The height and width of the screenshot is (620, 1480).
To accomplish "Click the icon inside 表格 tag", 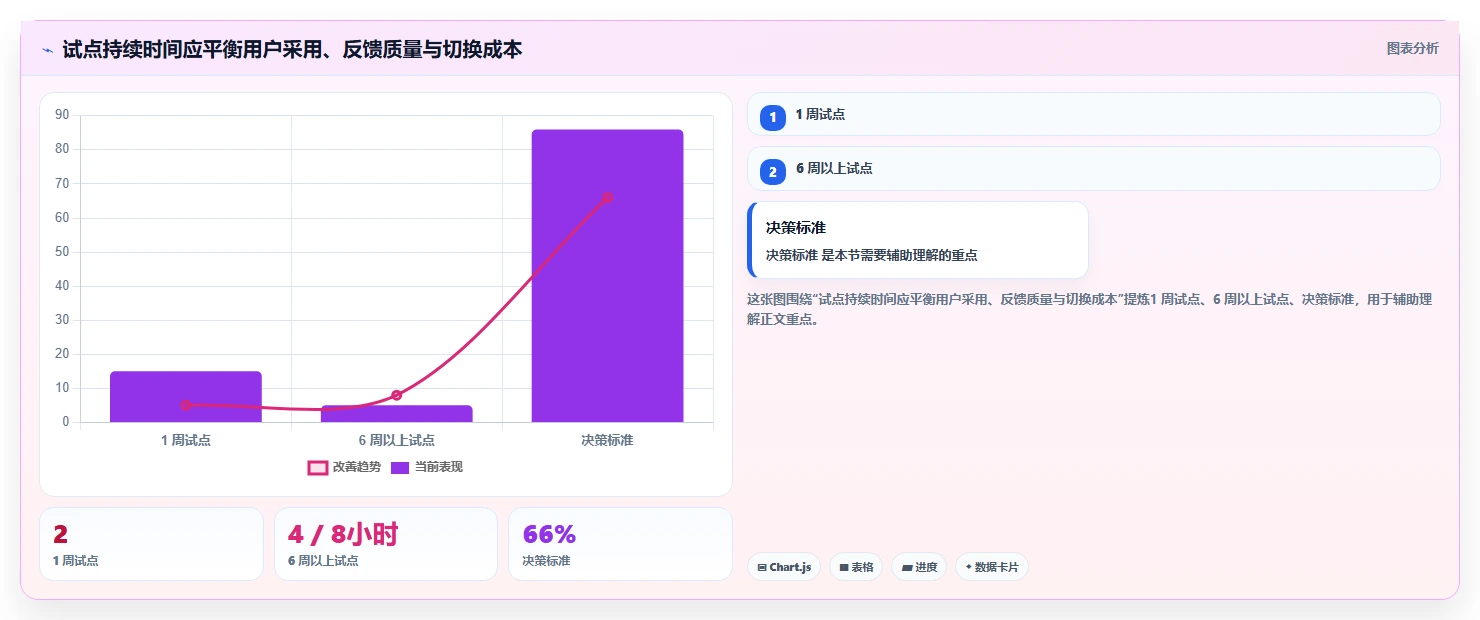I will [844, 568].
